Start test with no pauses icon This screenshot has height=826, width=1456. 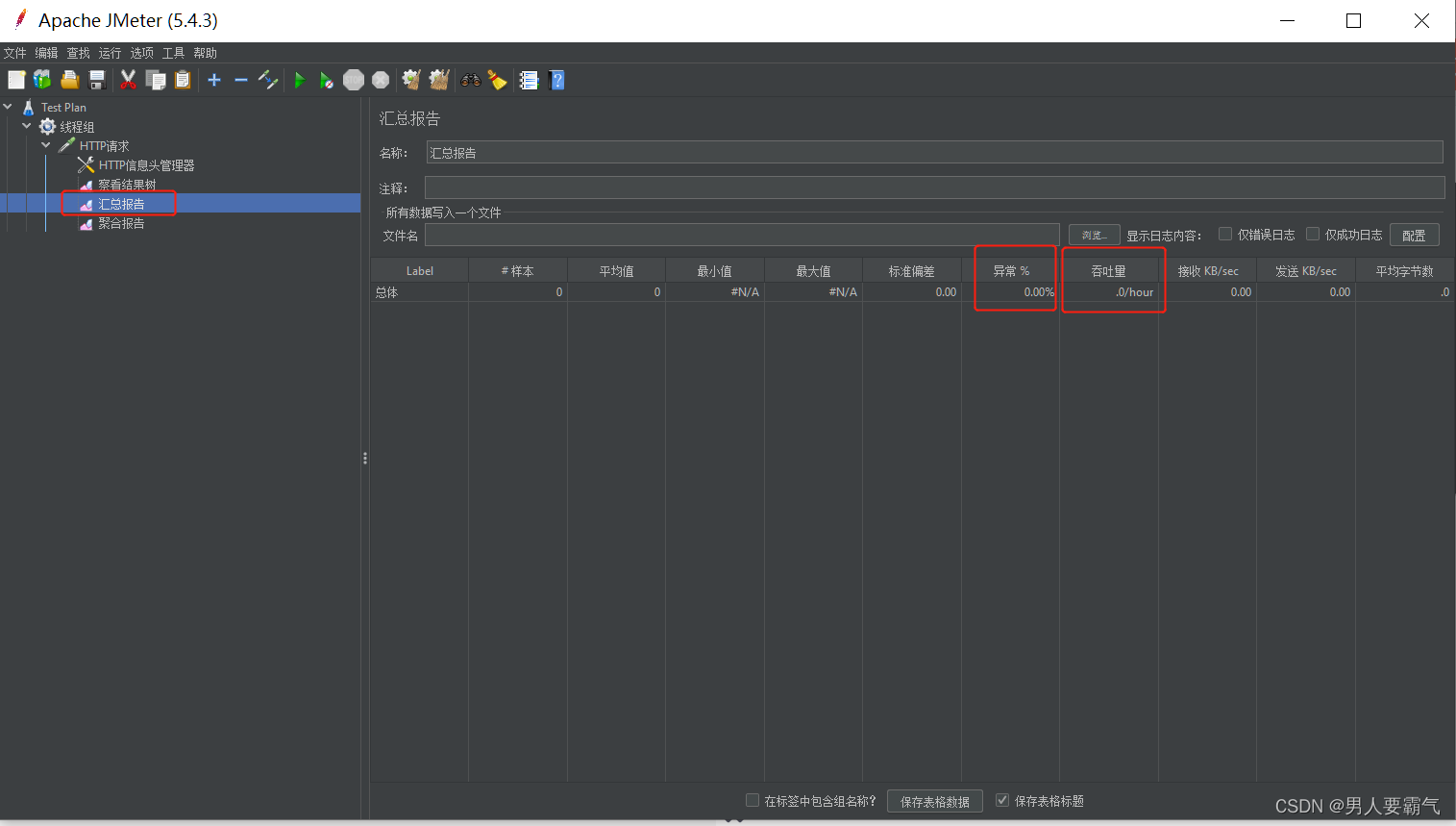tap(327, 80)
